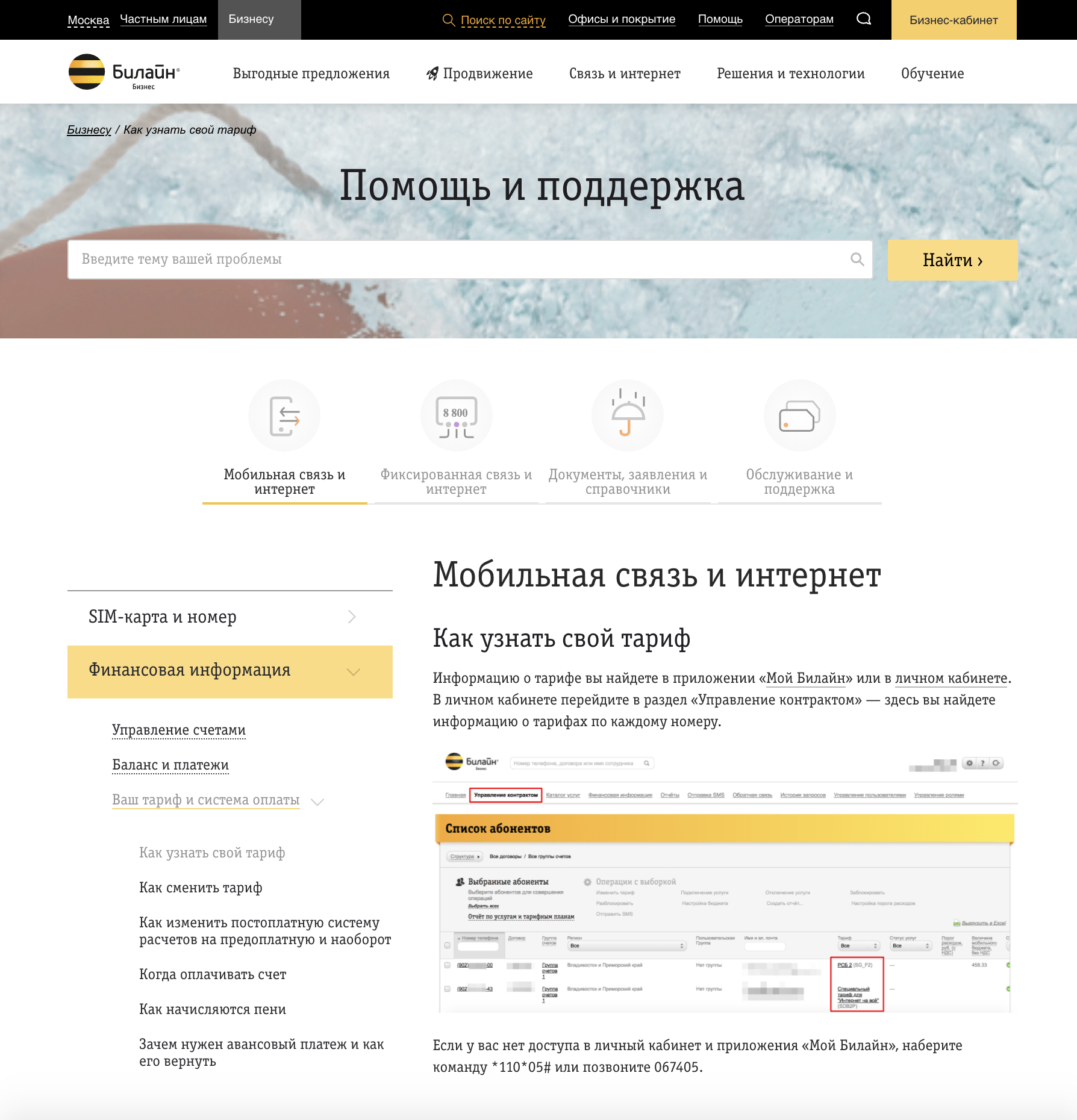The image size is (1077, 1120).
Task: Select the phone-with-arrows mobile connectivity icon
Action: point(284,415)
